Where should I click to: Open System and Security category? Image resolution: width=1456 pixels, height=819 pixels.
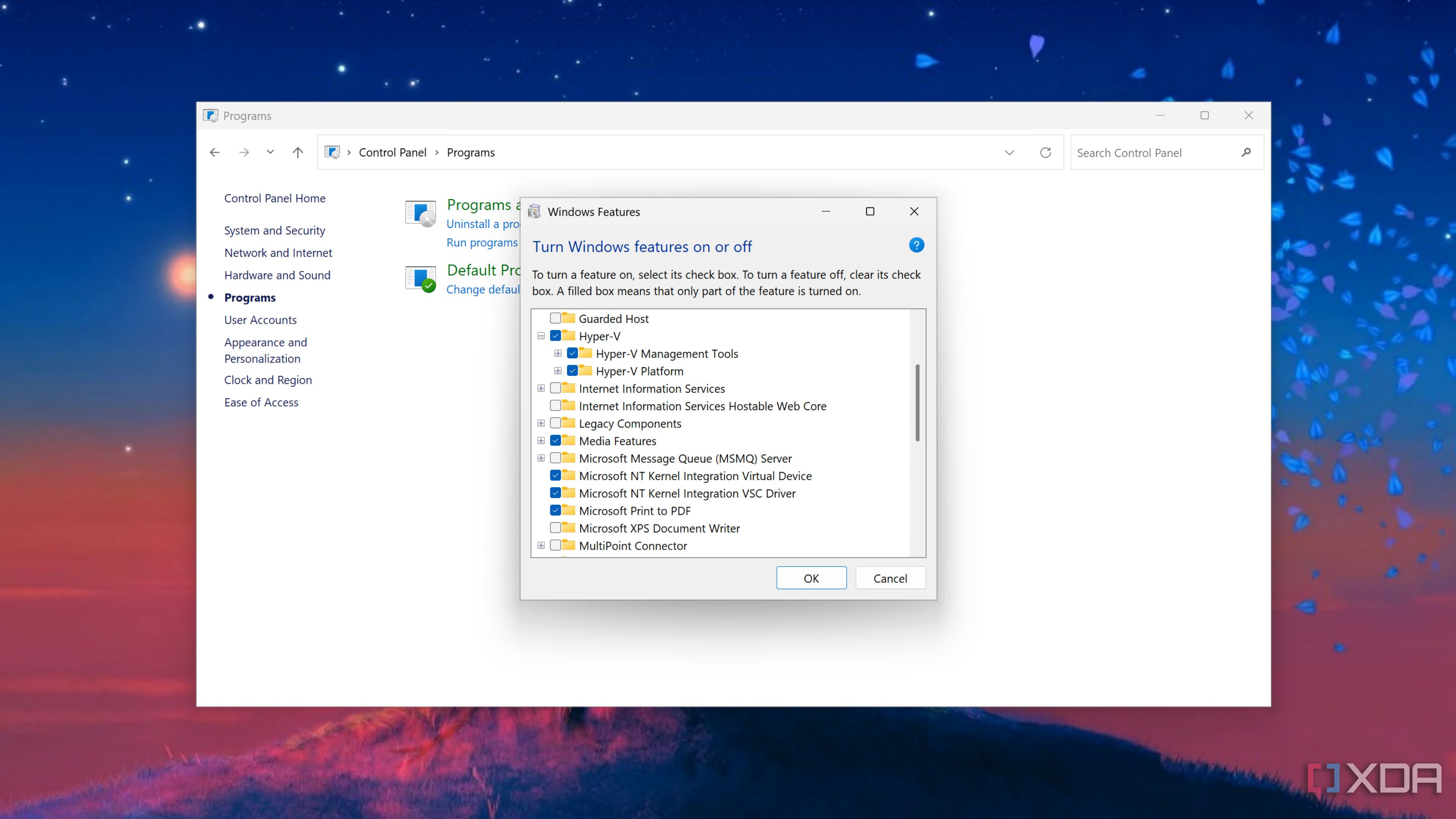click(x=274, y=231)
